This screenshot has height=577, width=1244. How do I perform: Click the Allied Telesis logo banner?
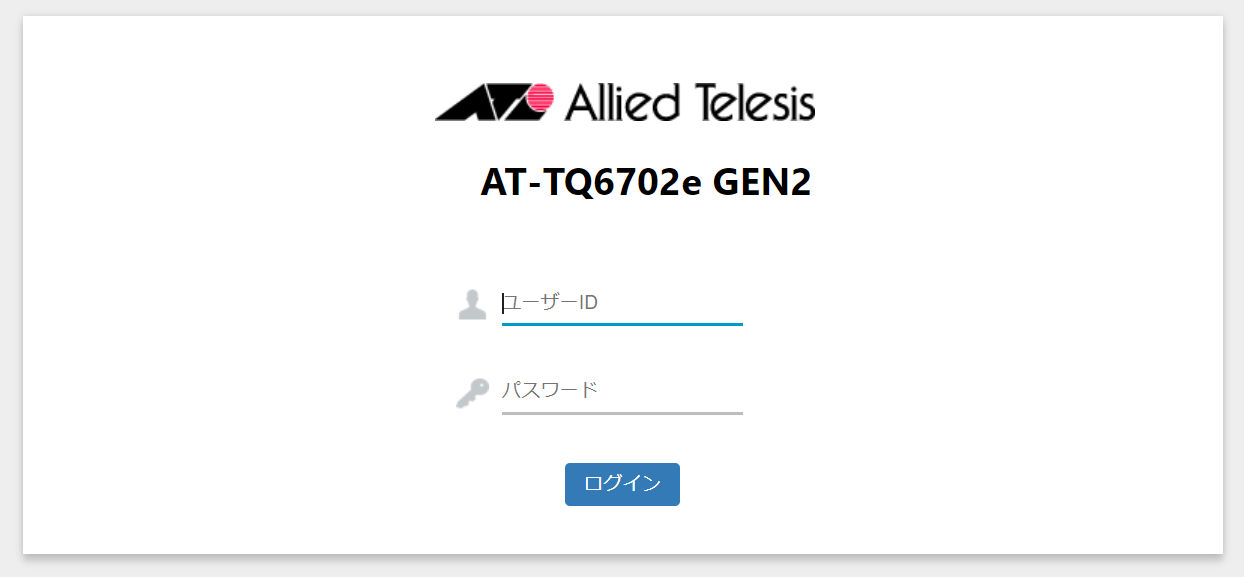(625, 102)
